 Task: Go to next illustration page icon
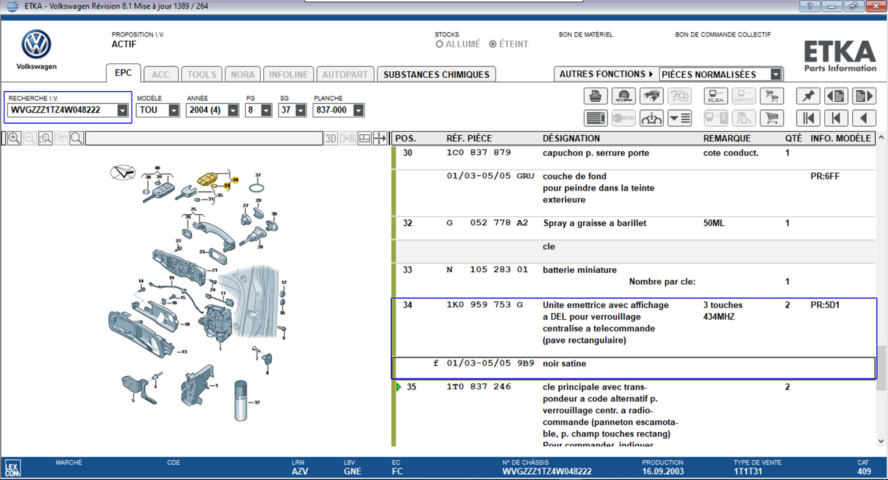click(864, 96)
